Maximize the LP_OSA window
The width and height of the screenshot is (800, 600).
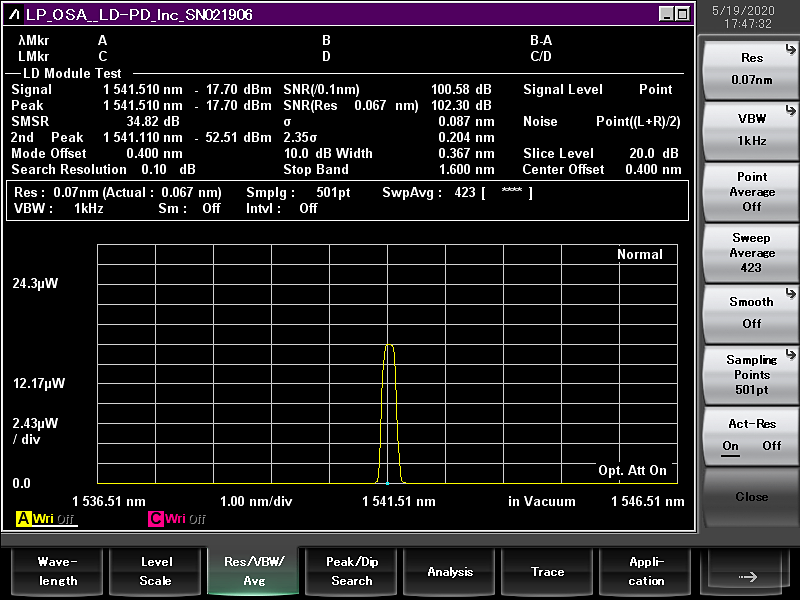(682, 15)
